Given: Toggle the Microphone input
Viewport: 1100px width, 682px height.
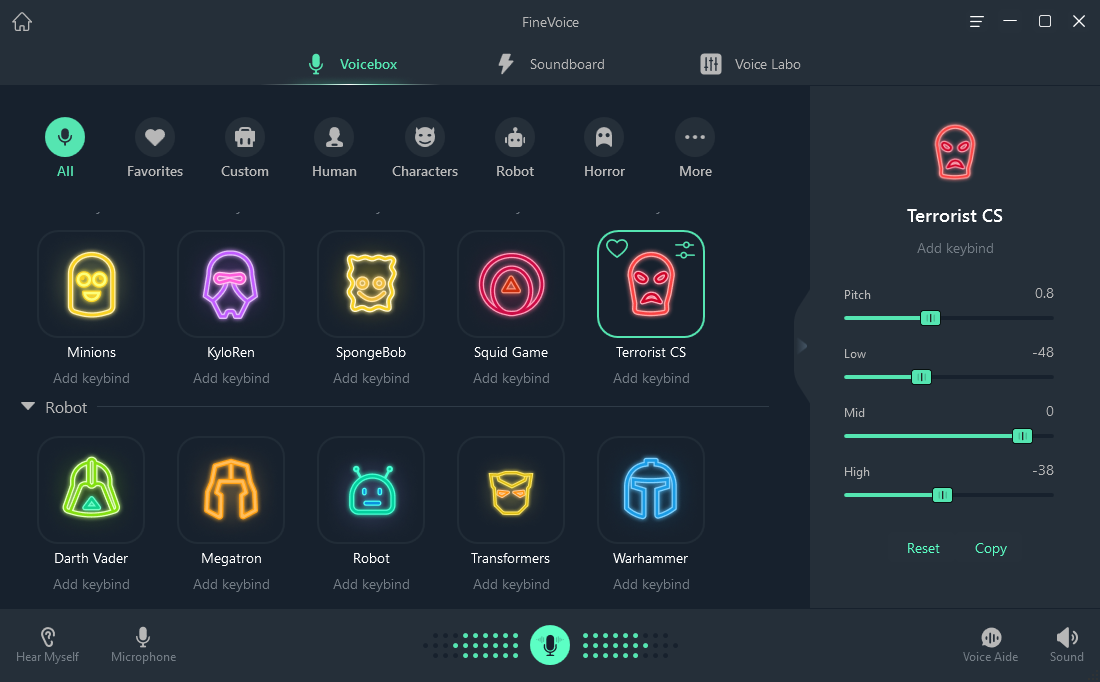Looking at the screenshot, I should [143, 645].
